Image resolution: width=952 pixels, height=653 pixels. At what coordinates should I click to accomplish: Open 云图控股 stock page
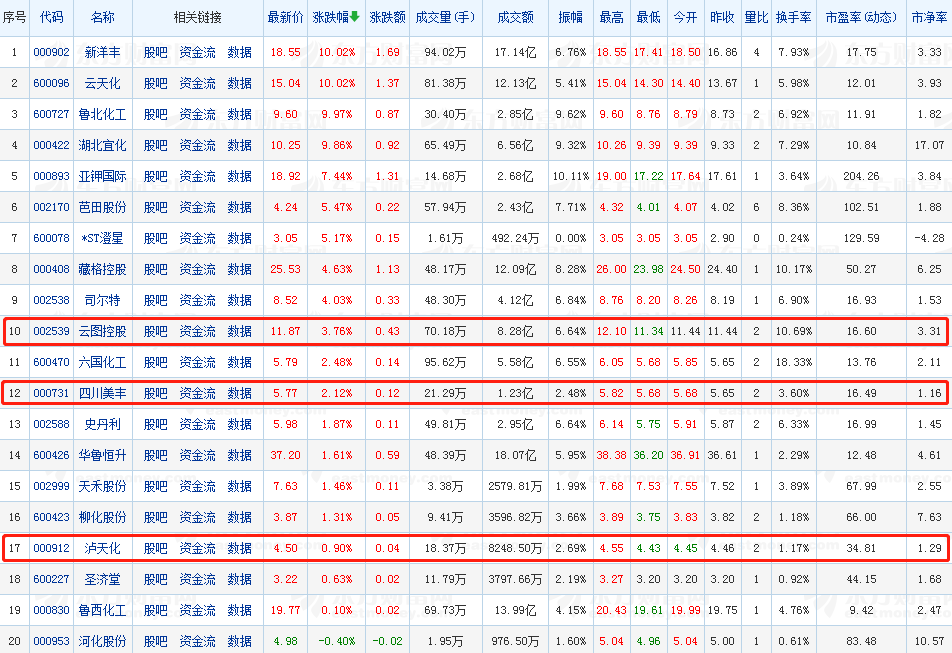(102, 331)
